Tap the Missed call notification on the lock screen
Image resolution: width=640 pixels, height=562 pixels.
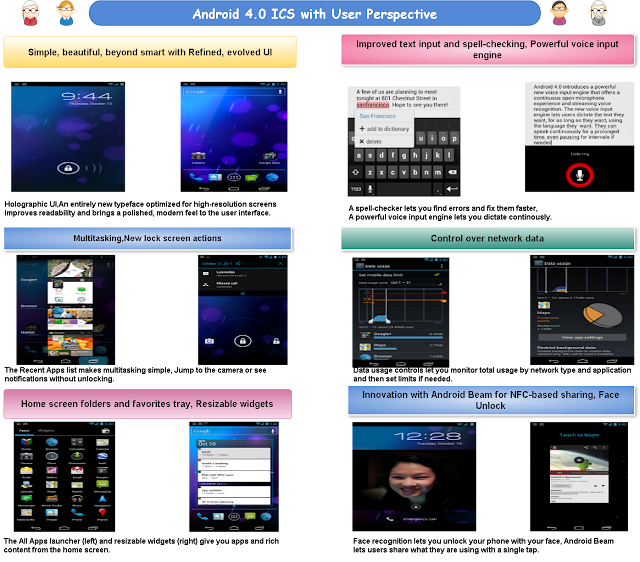243,284
